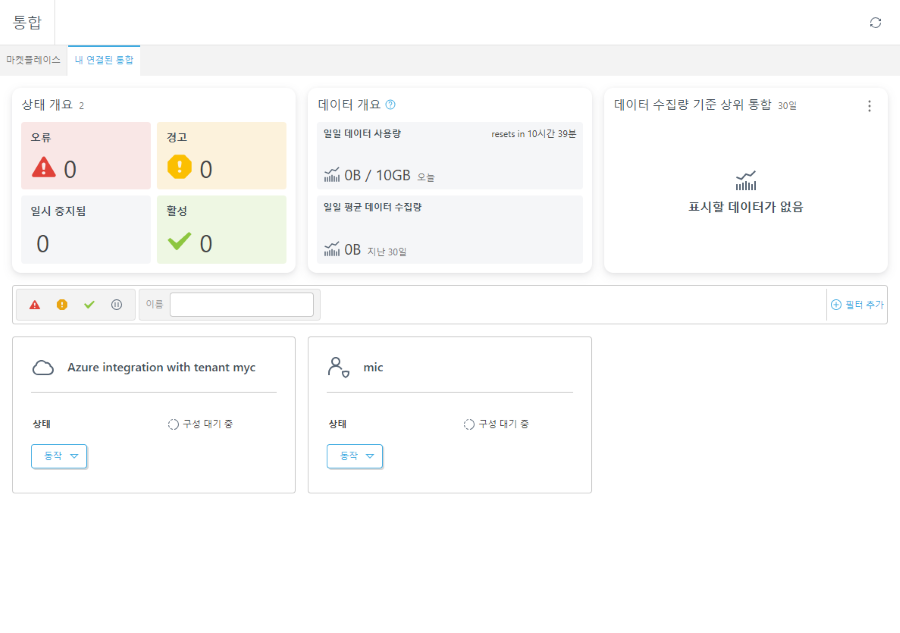This screenshot has width=900, height=633.
Task: Open the three-dot menu of top integrations card
Action: 870,106
